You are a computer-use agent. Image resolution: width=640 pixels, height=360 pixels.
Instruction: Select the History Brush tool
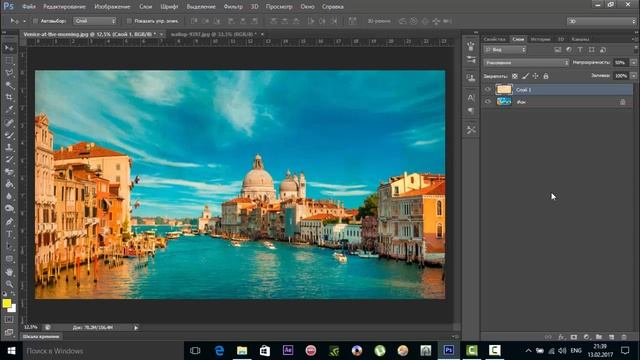9,160
